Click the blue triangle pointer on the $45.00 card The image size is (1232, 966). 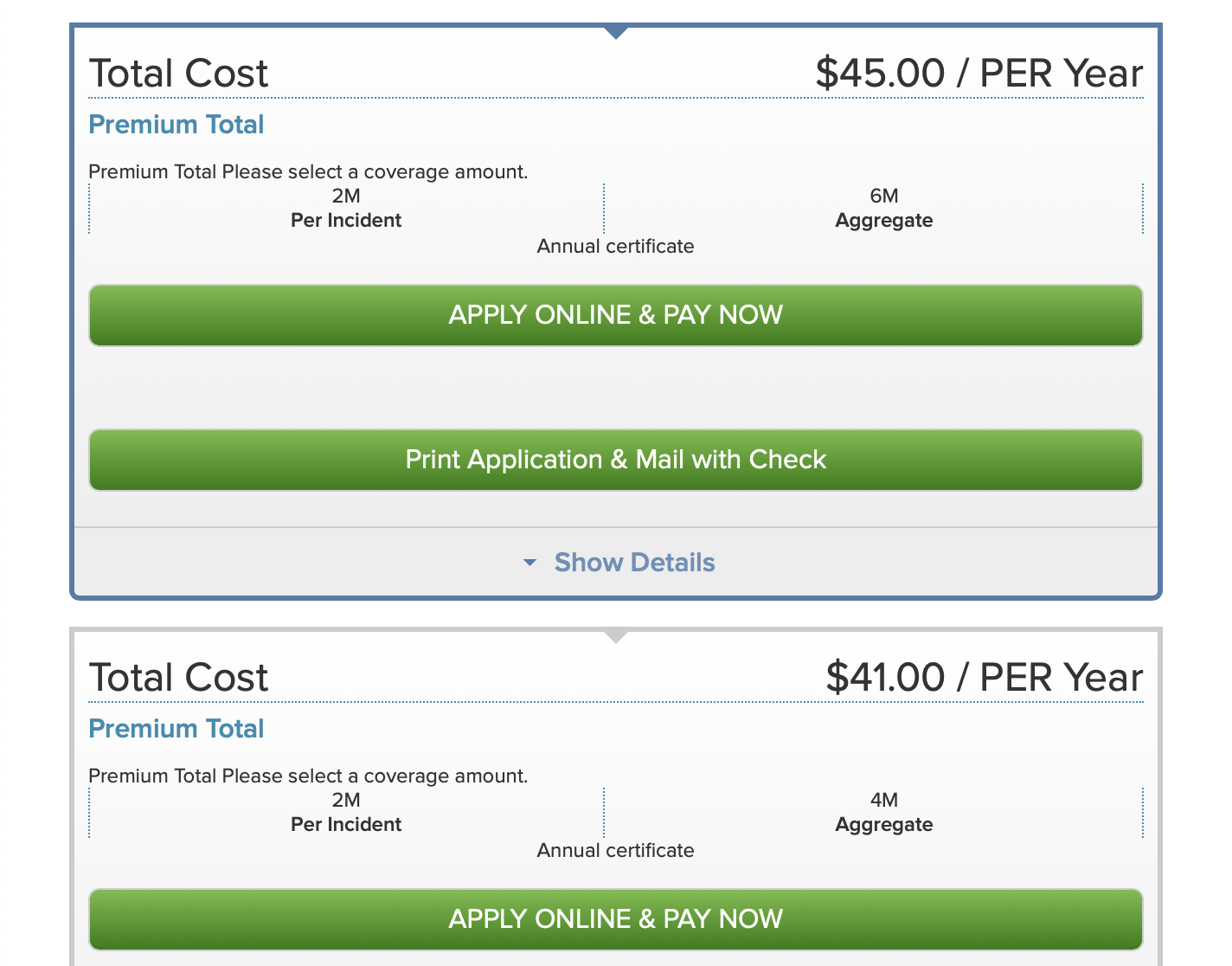pos(616,33)
